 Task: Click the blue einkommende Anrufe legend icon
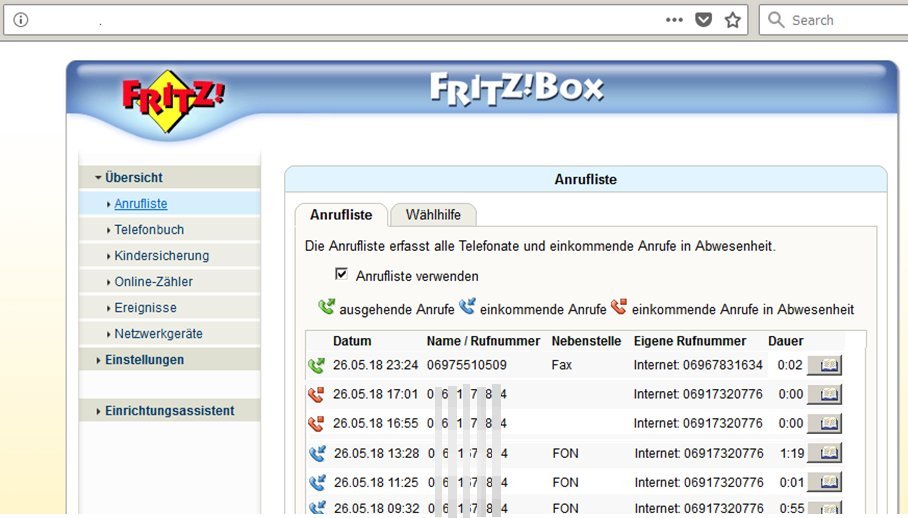(x=467, y=306)
